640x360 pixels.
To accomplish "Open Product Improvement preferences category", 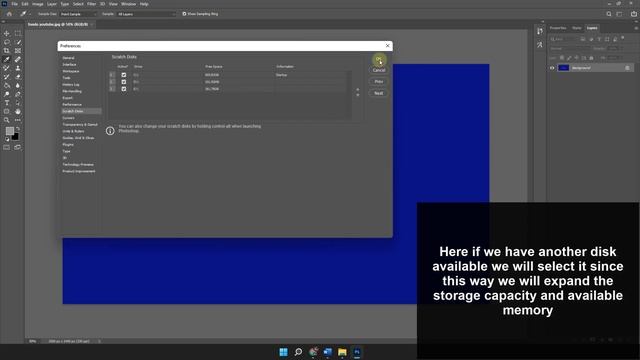I will coord(79,171).
